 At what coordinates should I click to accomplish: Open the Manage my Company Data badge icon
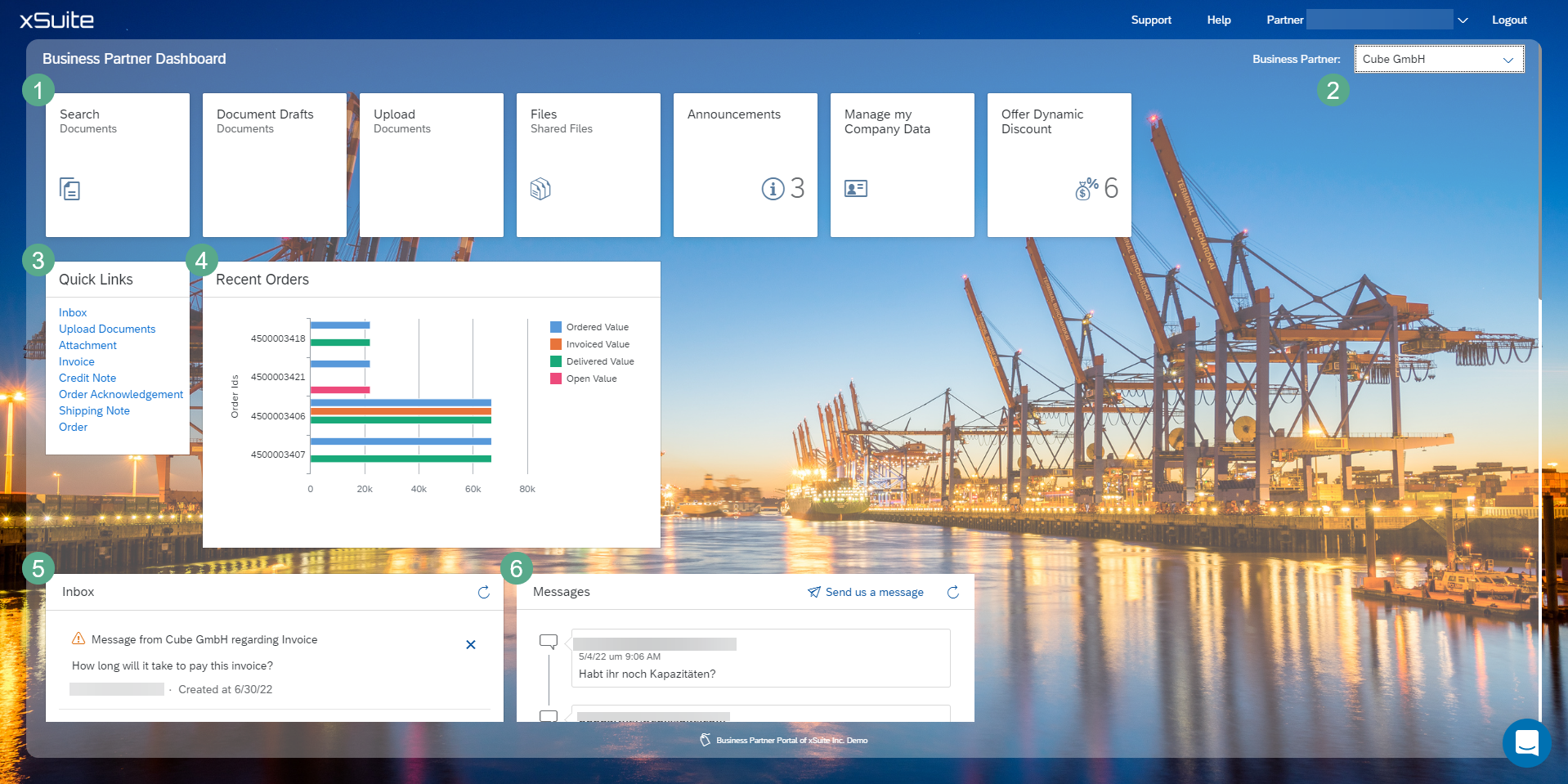pos(855,189)
